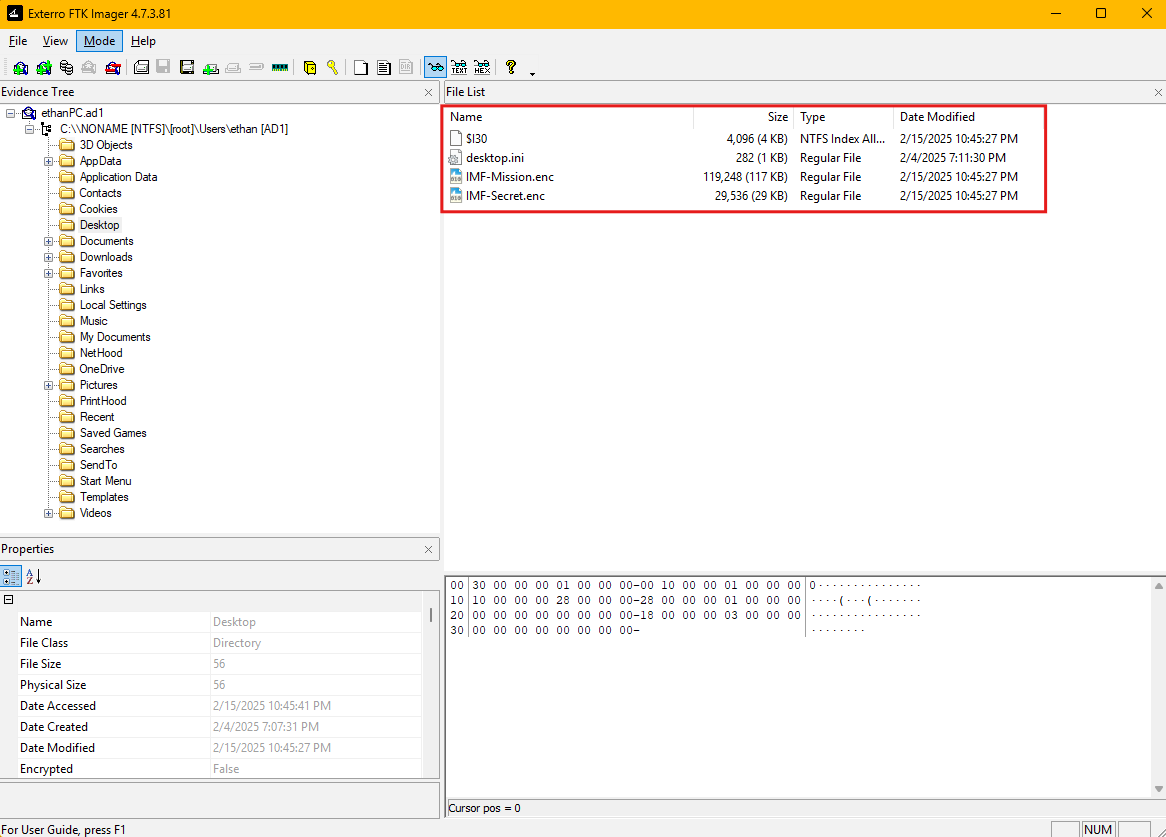Toggle automatic file preview mode (glasses icon)
This screenshot has height=837, width=1166.
(435, 68)
